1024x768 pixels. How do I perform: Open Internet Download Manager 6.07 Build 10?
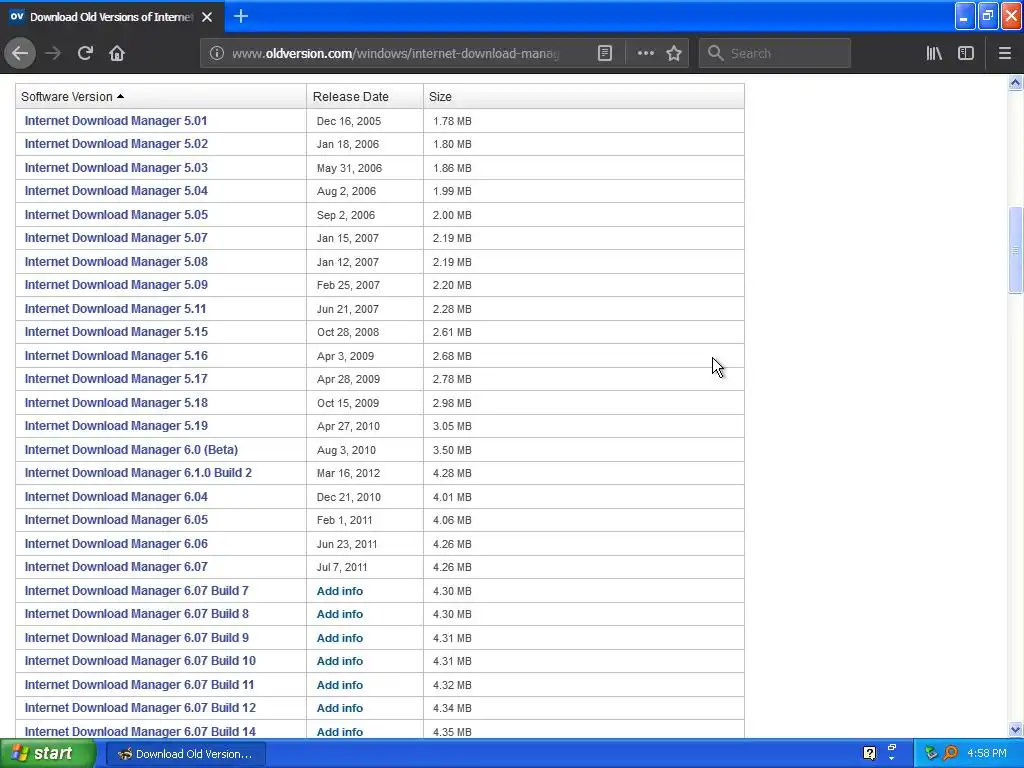(140, 661)
